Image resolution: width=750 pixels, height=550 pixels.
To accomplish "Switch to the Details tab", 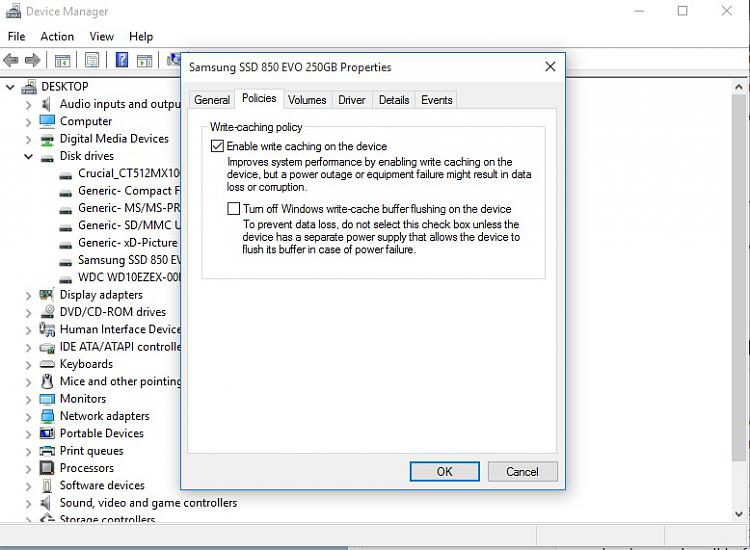I will pyautogui.click(x=394, y=100).
